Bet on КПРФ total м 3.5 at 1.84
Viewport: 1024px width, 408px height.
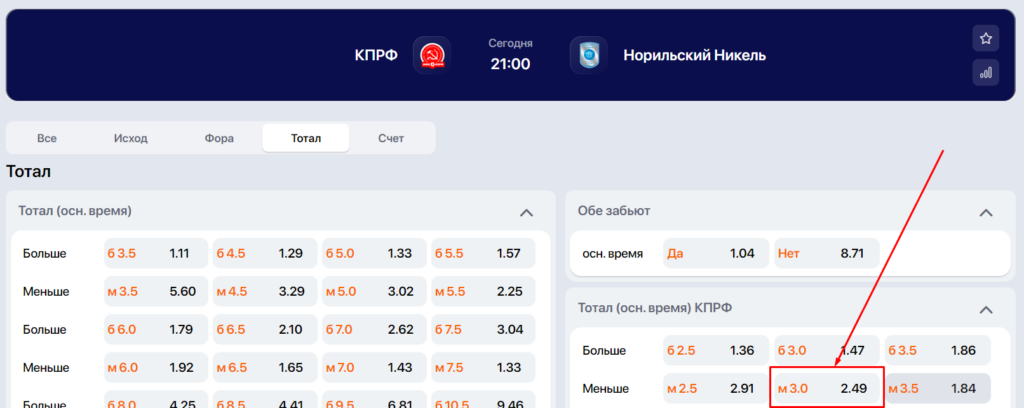(x=938, y=388)
